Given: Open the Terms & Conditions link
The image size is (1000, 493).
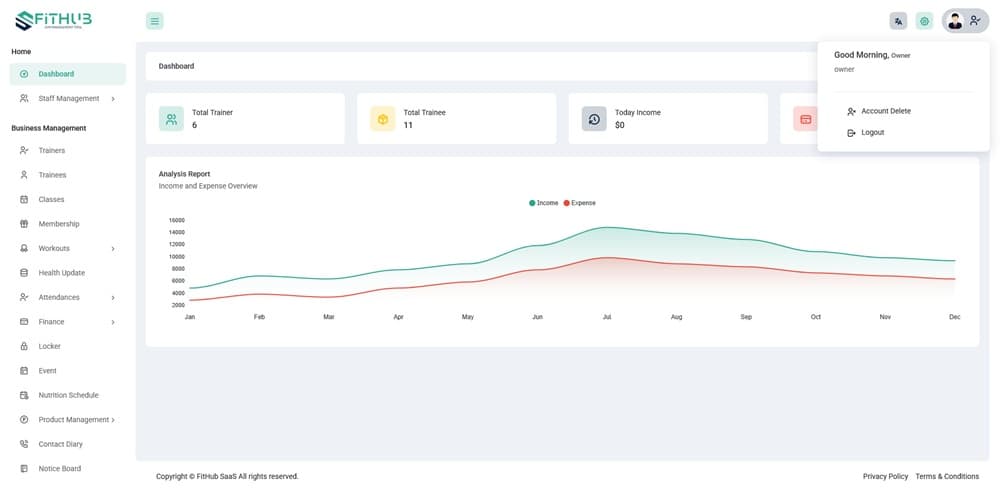Looking at the screenshot, I should click(947, 476).
